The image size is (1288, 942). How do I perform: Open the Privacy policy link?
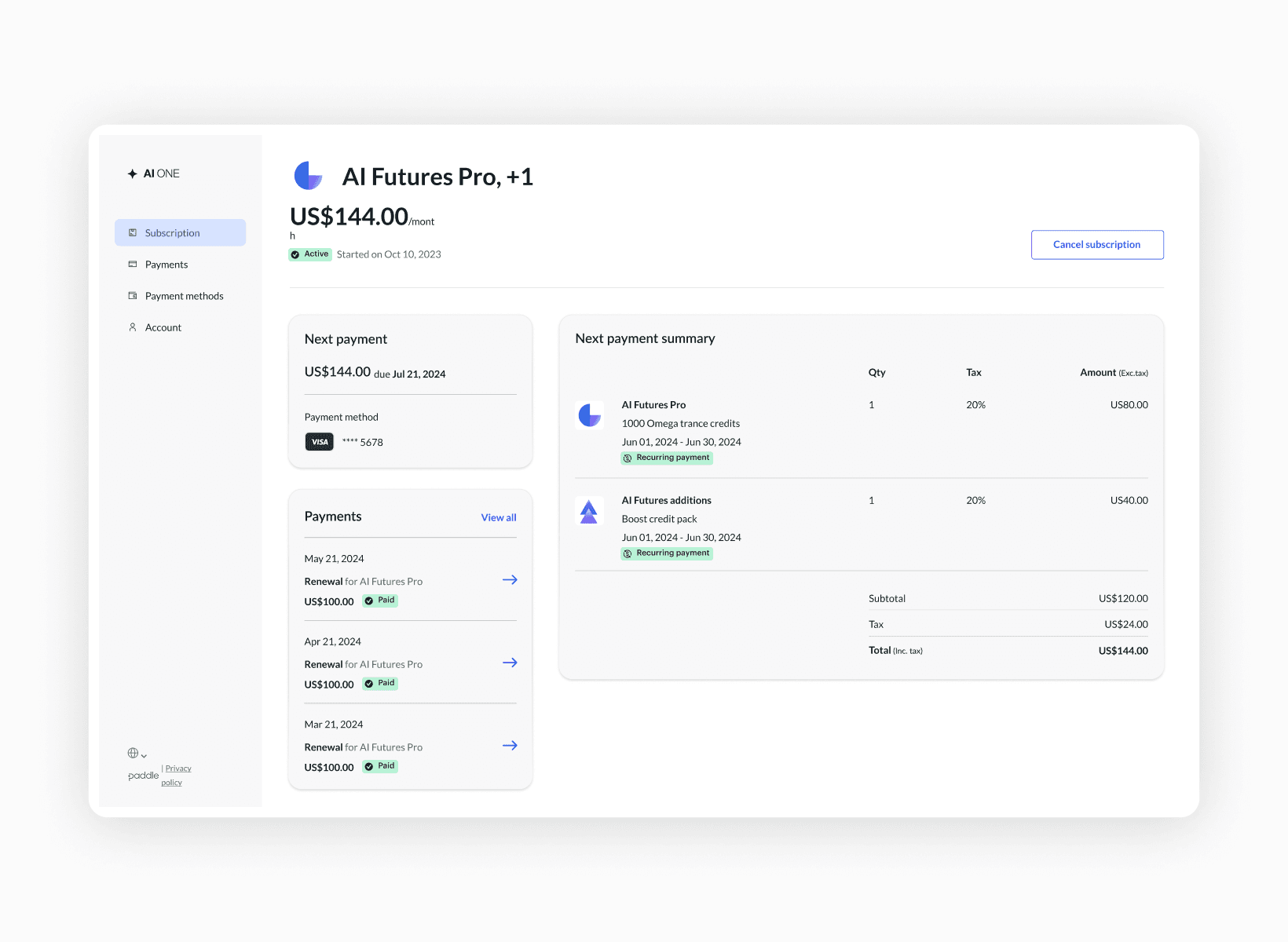[x=176, y=775]
